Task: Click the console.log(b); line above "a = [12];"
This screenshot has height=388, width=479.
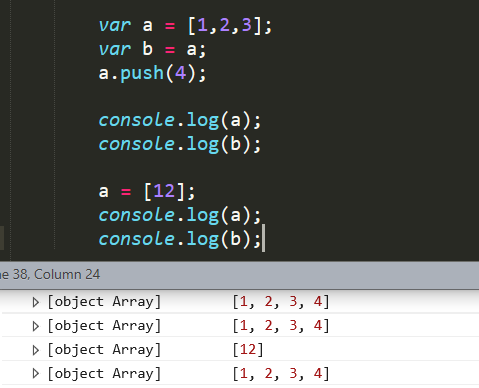Action: click(x=180, y=144)
